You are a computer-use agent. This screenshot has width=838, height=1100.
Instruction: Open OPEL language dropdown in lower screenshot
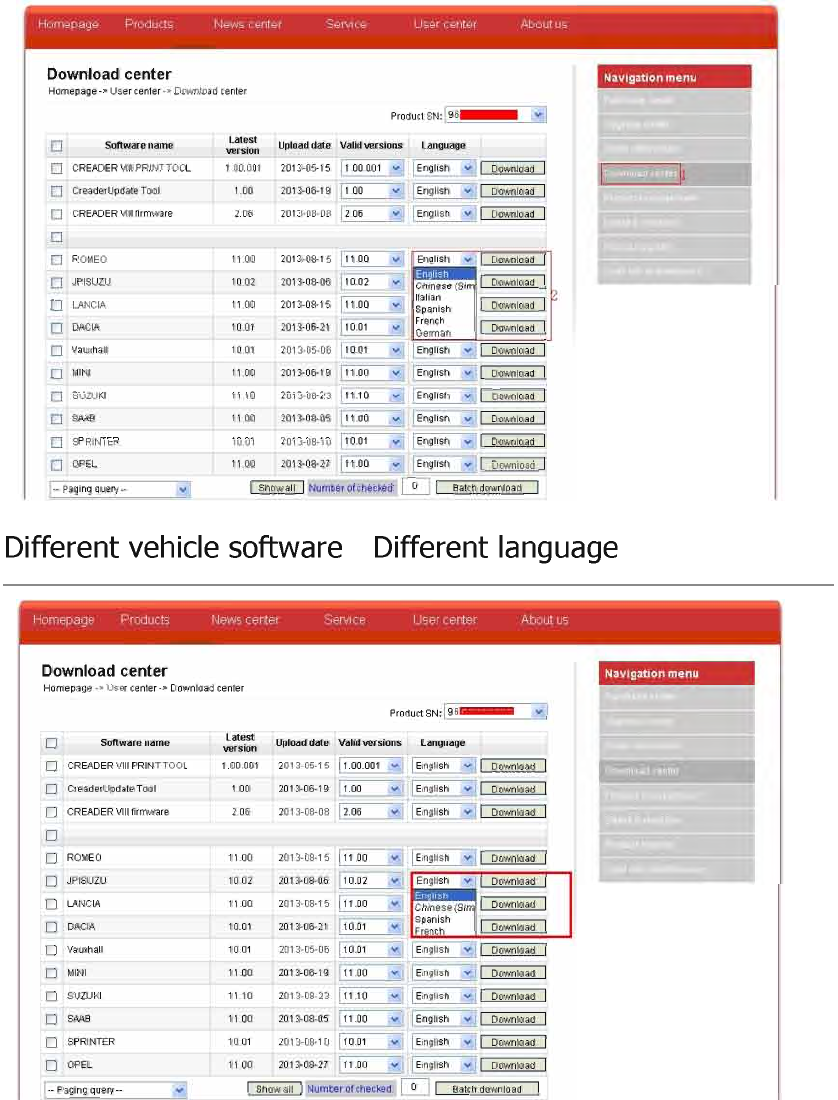pos(468,1066)
